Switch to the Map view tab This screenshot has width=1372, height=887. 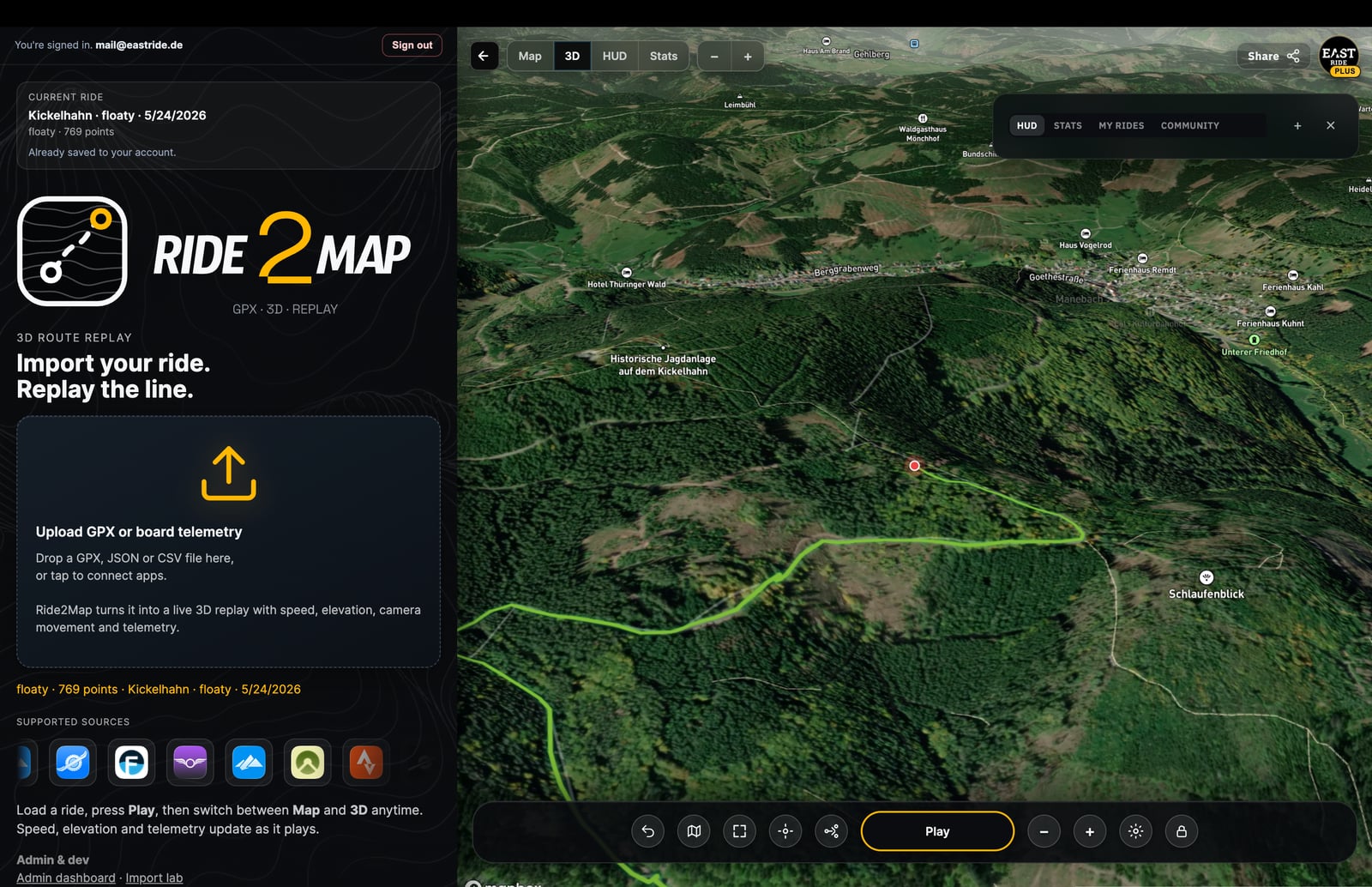[x=530, y=56]
